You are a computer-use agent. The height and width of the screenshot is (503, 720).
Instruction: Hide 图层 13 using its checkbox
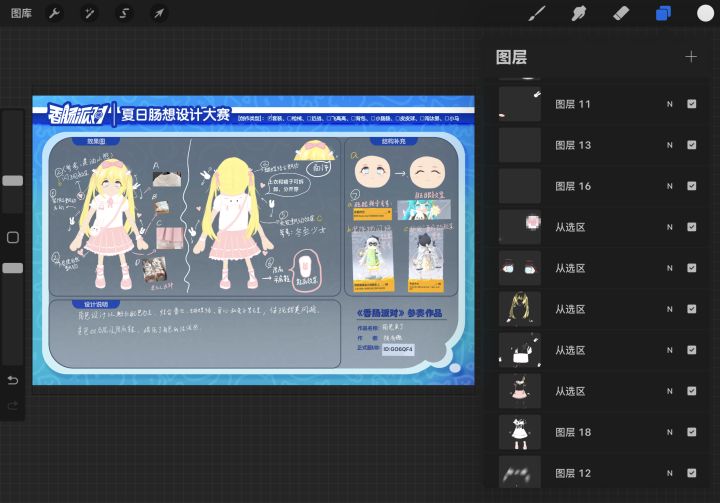(692, 145)
